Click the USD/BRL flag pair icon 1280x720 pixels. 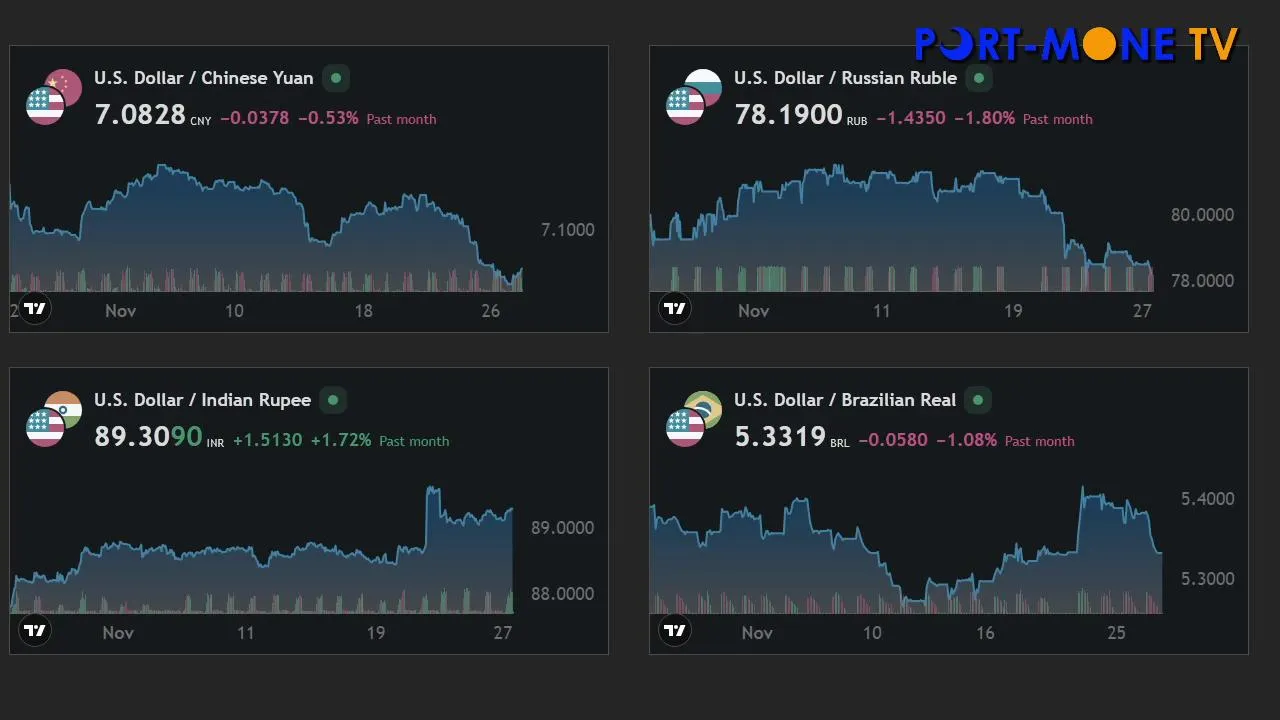pos(693,419)
